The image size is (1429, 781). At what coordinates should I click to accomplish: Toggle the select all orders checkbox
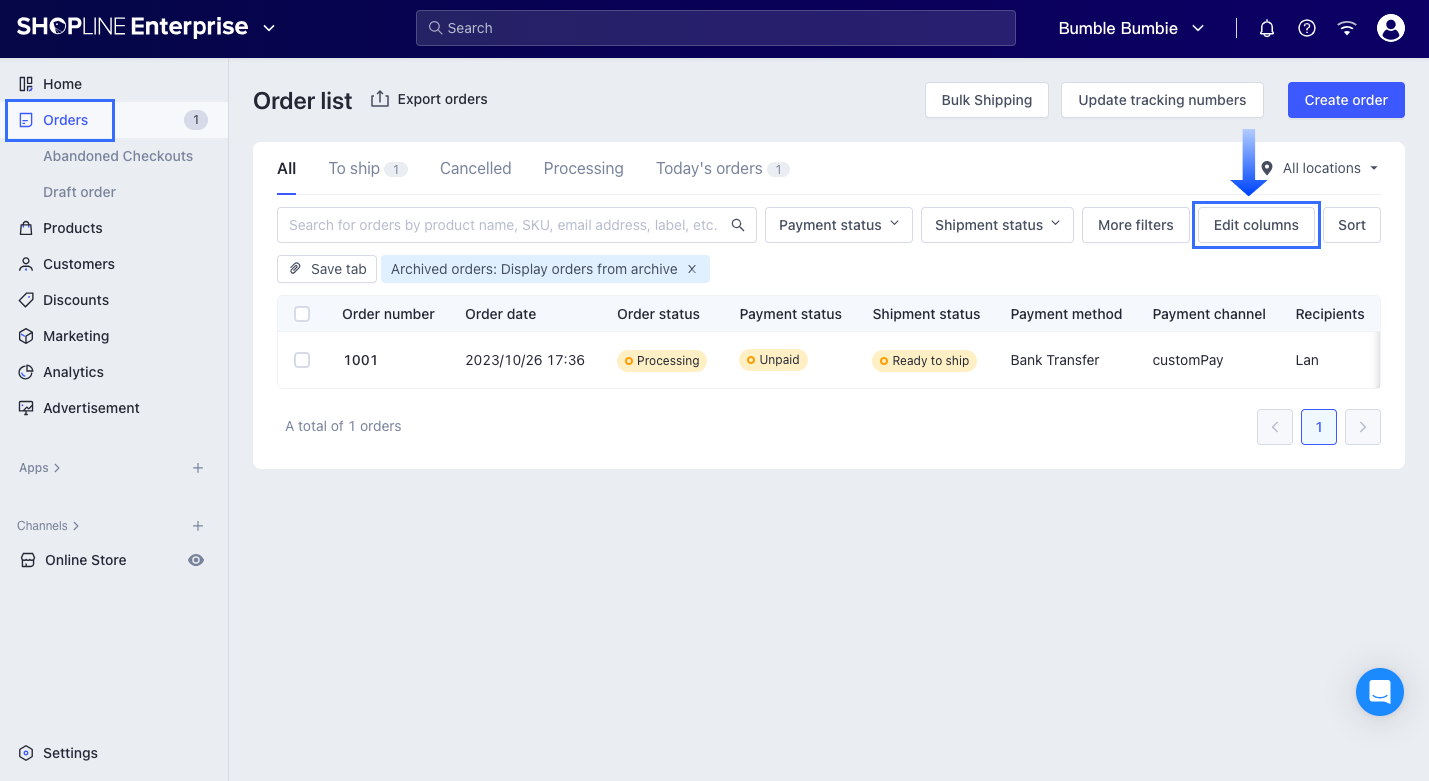click(302, 314)
